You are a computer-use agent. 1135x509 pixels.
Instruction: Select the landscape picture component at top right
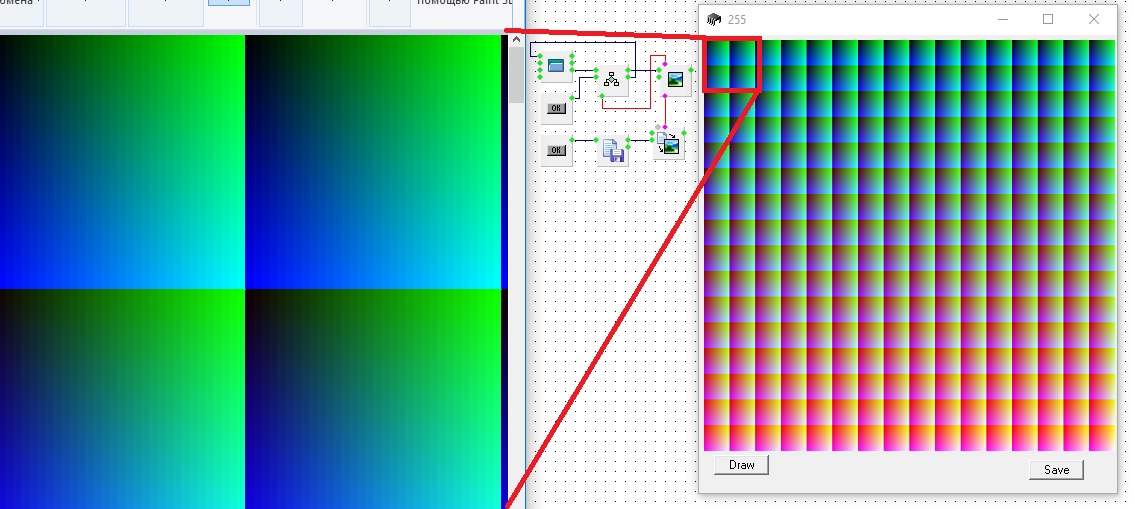[676, 80]
